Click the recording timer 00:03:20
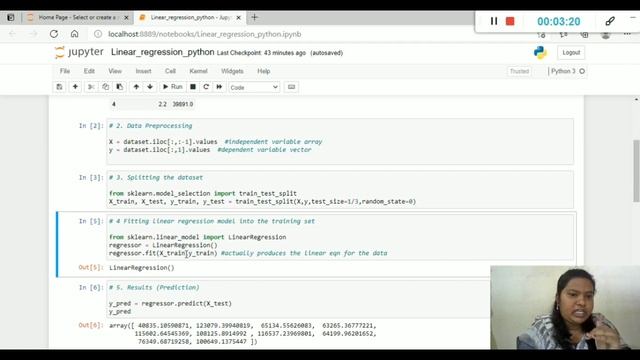Screen dimensions: 640x360 click(558, 21)
